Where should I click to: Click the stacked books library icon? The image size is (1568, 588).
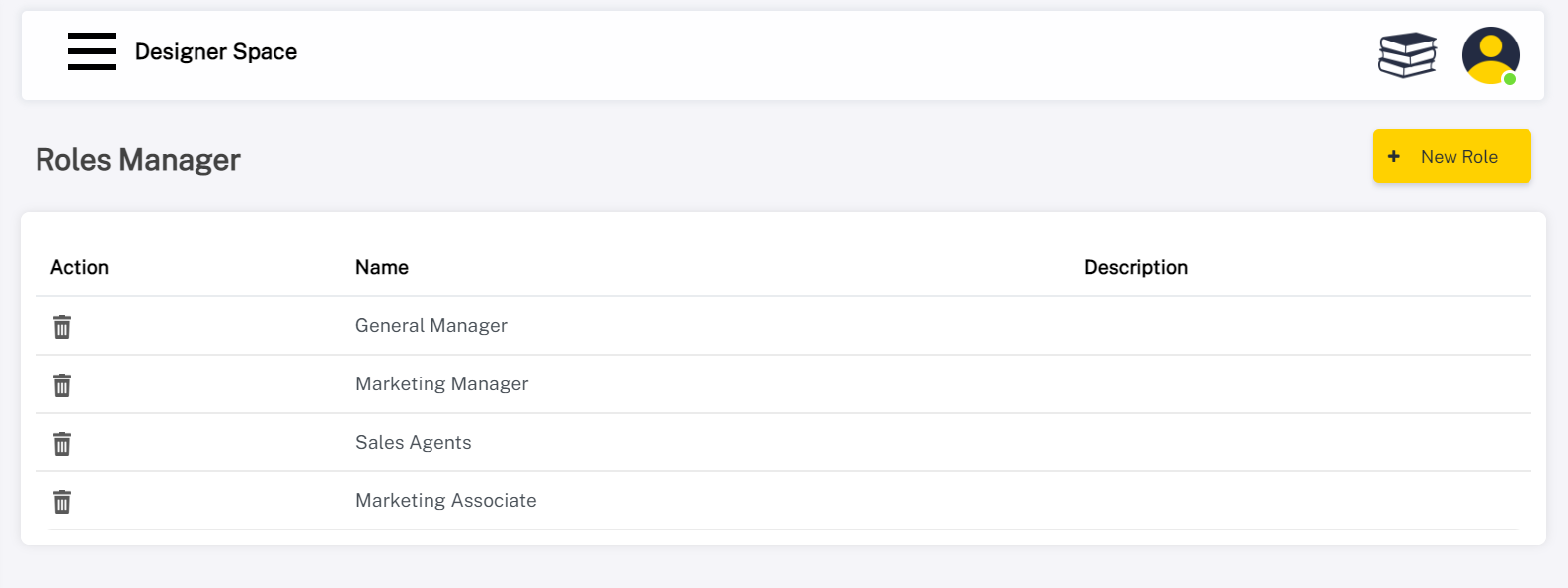pyautogui.click(x=1407, y=54)
